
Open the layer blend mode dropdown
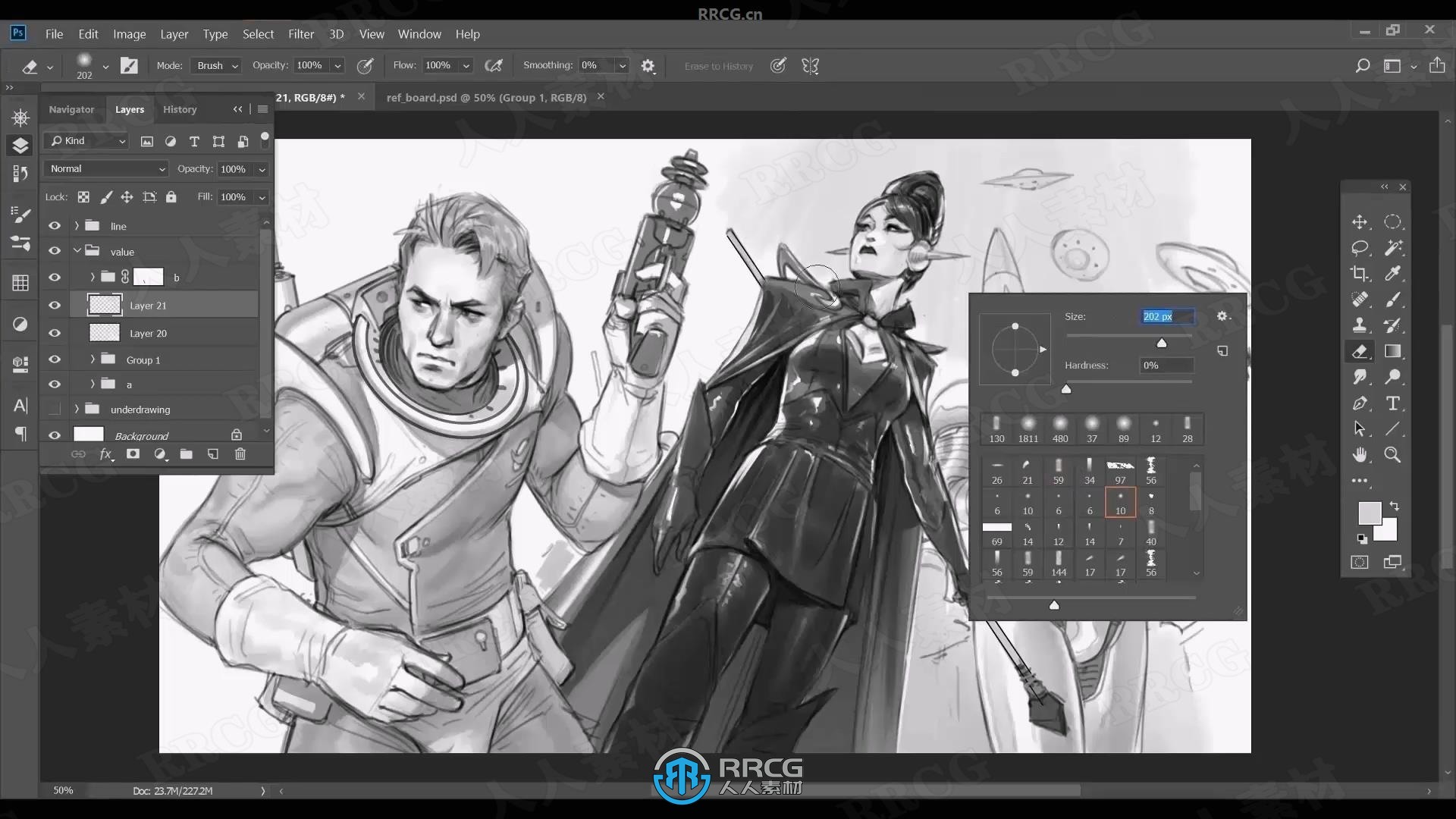pyautogui.click(x=105, y=168)
